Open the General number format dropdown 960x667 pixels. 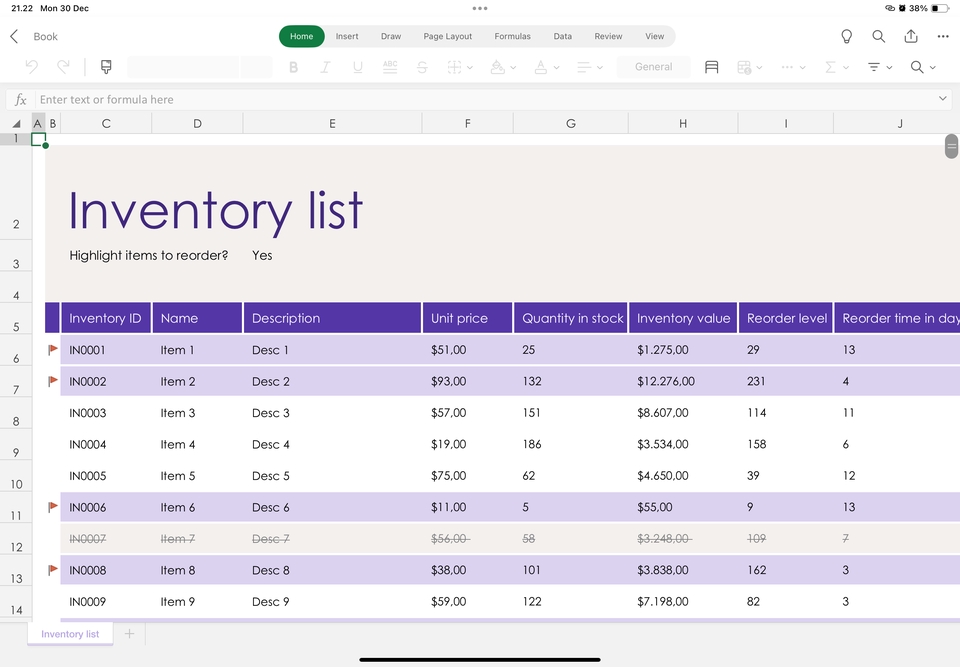654,67
